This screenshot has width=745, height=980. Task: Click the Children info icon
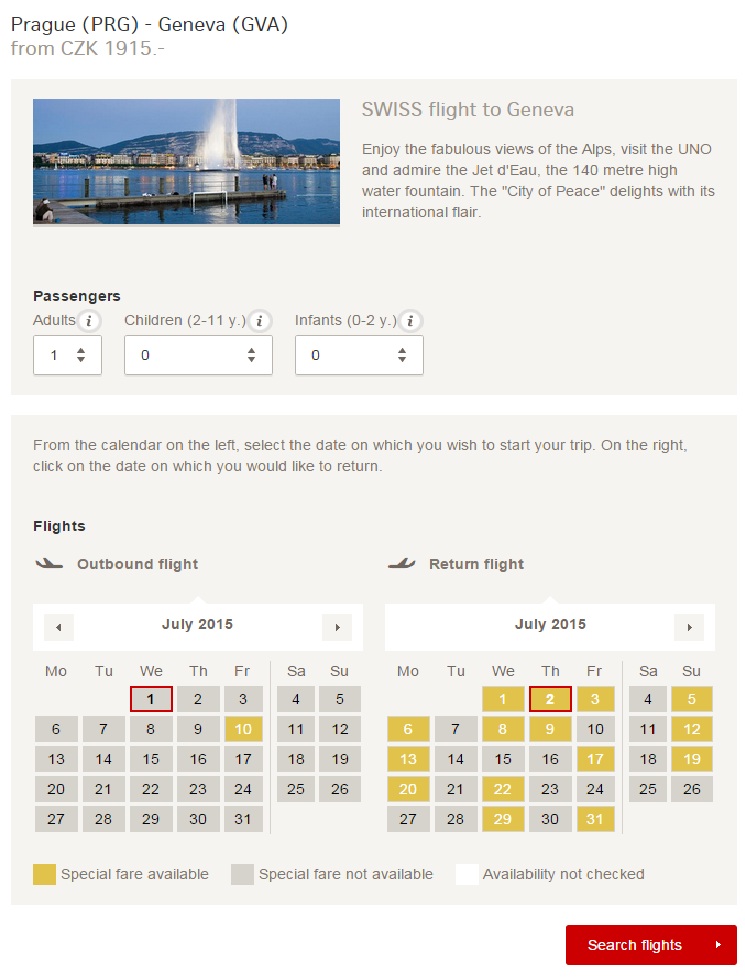259,321
